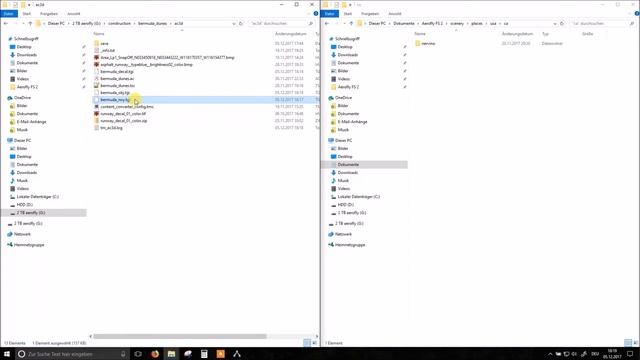The width and height of the screenshot is (640, 360).
Task: Open Firefox from the taskbar
Action: [155, 354]
